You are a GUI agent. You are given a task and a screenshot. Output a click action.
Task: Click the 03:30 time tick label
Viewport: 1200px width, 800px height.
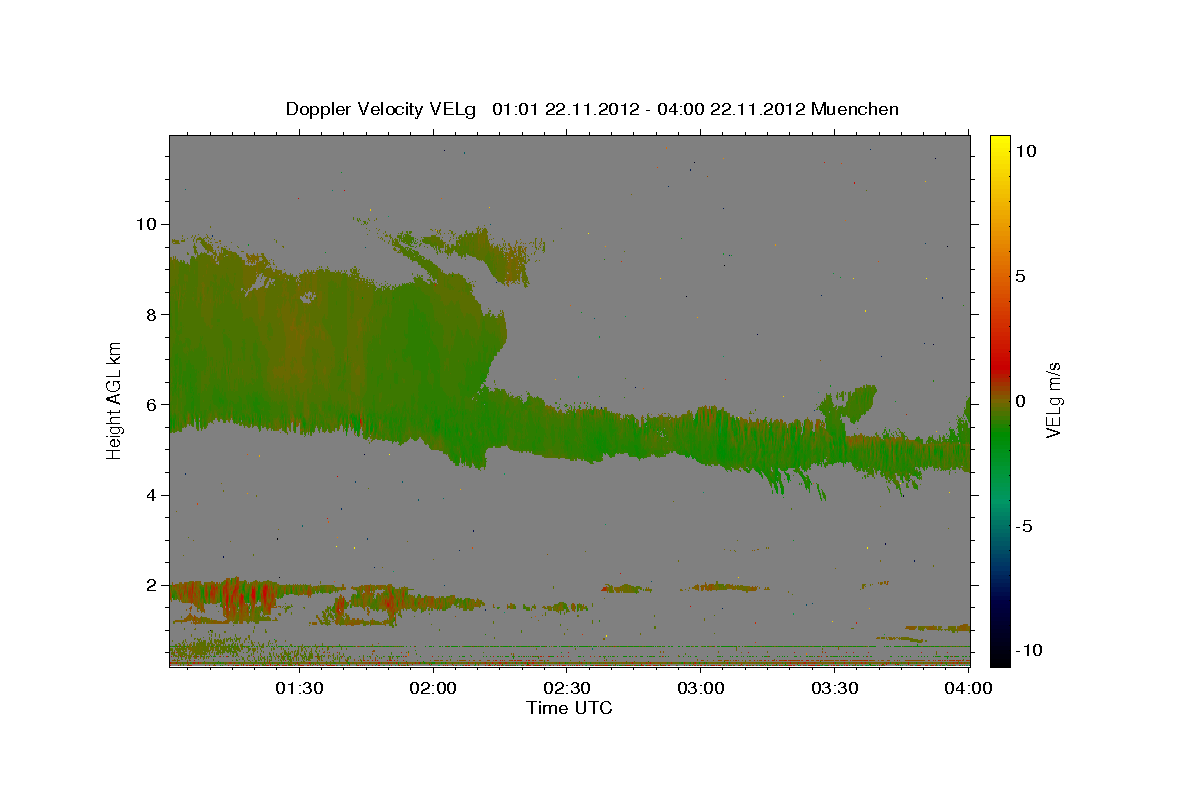point(835,688)
